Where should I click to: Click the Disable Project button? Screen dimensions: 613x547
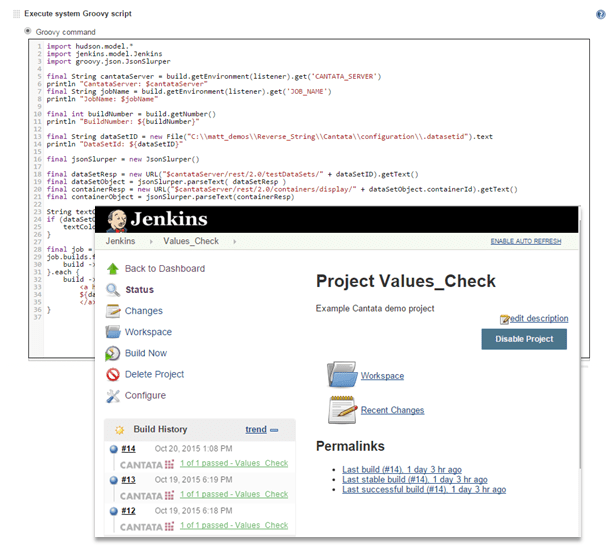point(524,339)
